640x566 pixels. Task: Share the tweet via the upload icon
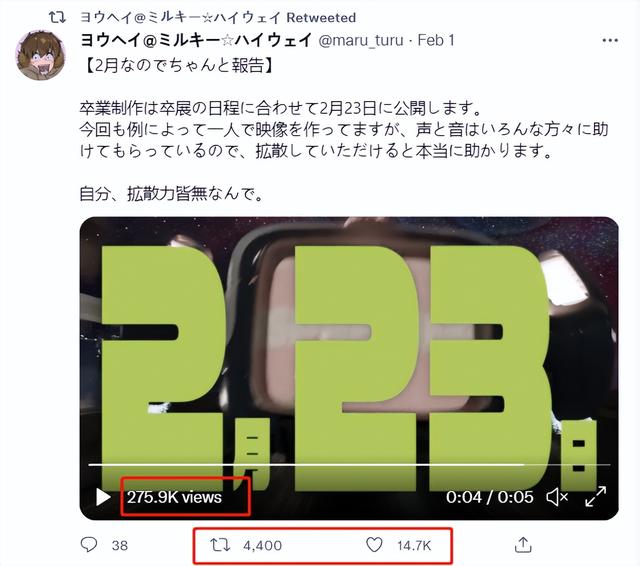[x=523, y=545]
